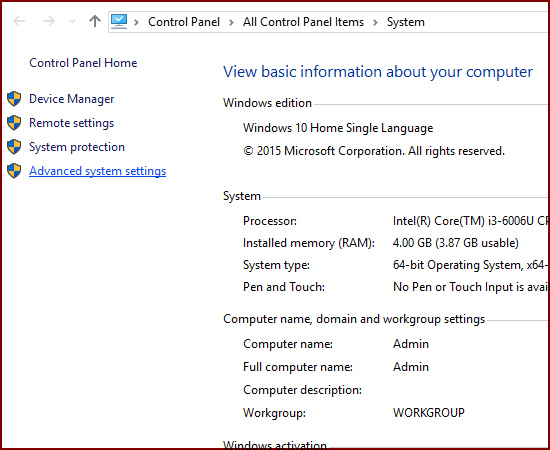The height and width of the screenshot is (450, 550).
Task: Select System in the breadcrumb
Action: 405,22
